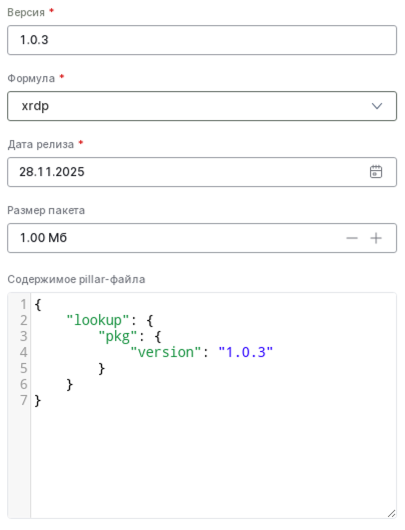The height and width of the screenshot is (530, 405).
Task: Open the Формула dropdown showing xrdp
Action: [202, 106]
